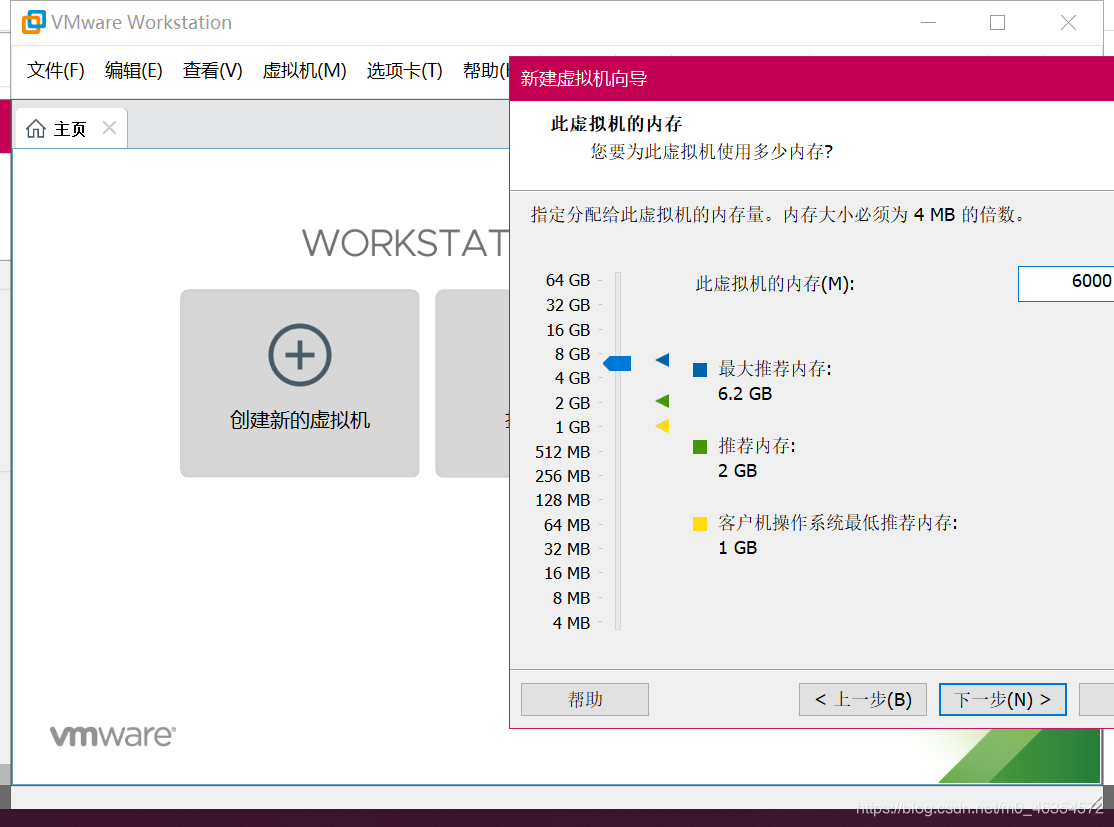This screenshot has width=1114, height=827.
Task: Click the 512 MB slider label
Action: coord(563,452)
